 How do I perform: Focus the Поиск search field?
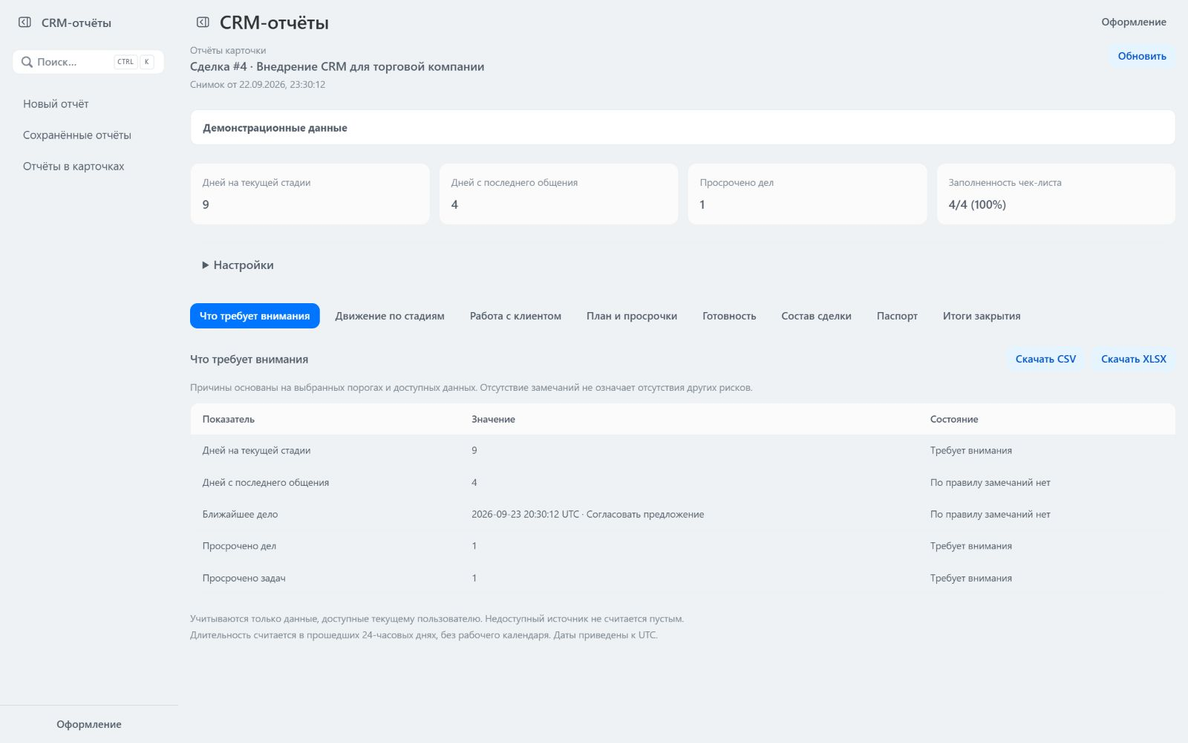(x=89, y=62)
